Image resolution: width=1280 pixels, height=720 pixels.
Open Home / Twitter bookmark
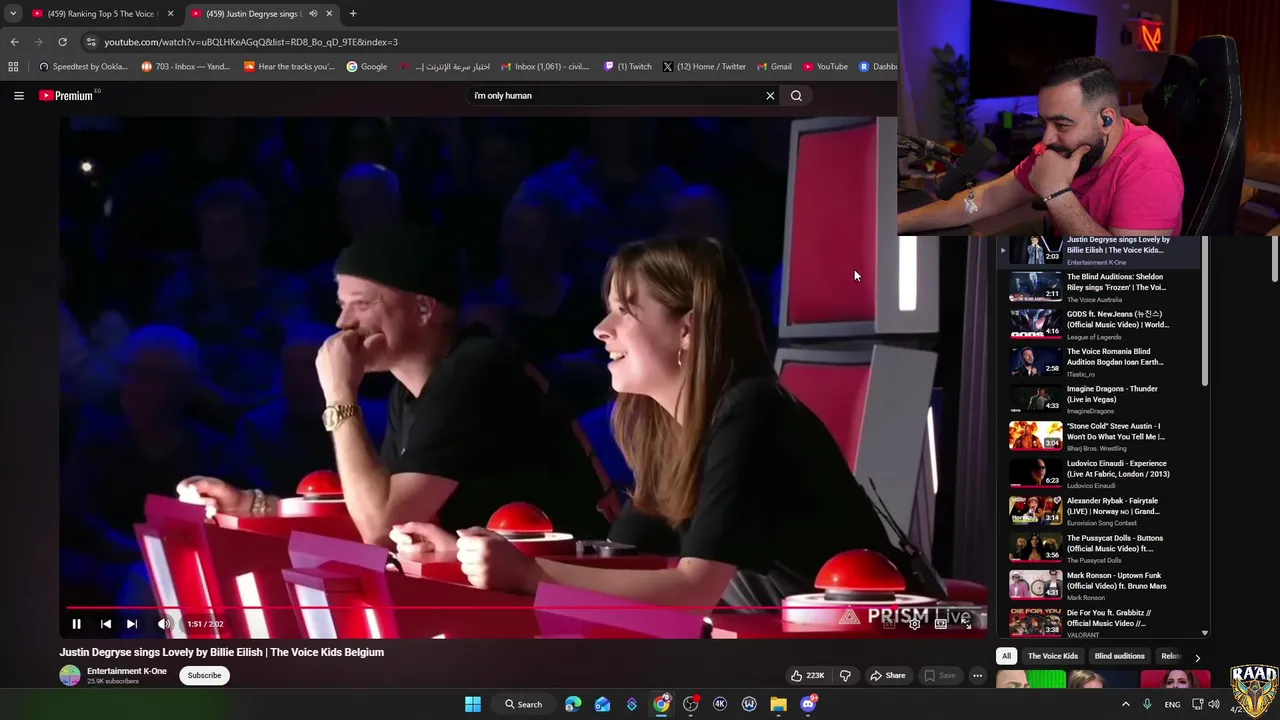click(704, 67)
